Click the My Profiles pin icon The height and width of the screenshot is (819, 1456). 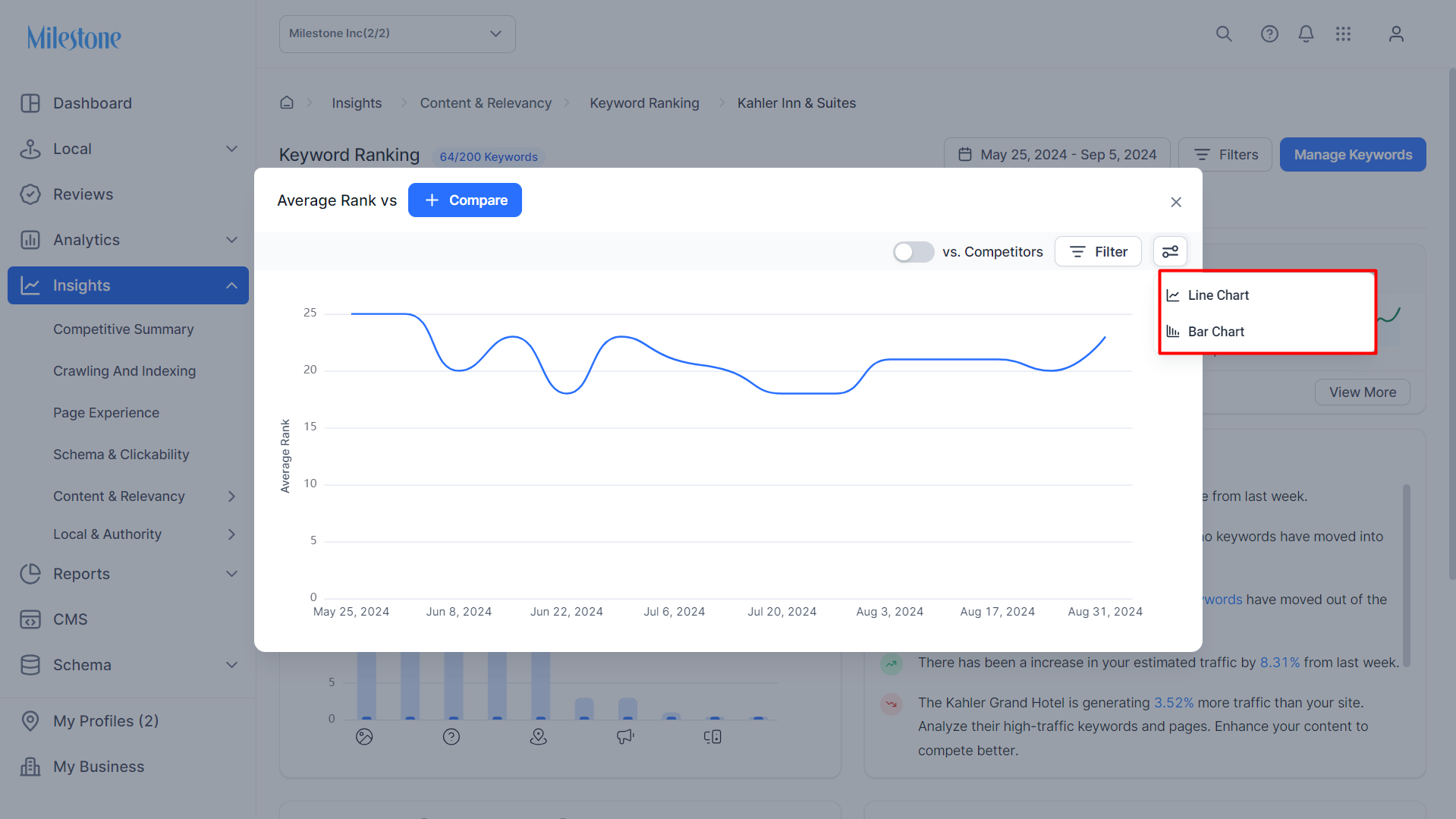[x=30, y=721]
